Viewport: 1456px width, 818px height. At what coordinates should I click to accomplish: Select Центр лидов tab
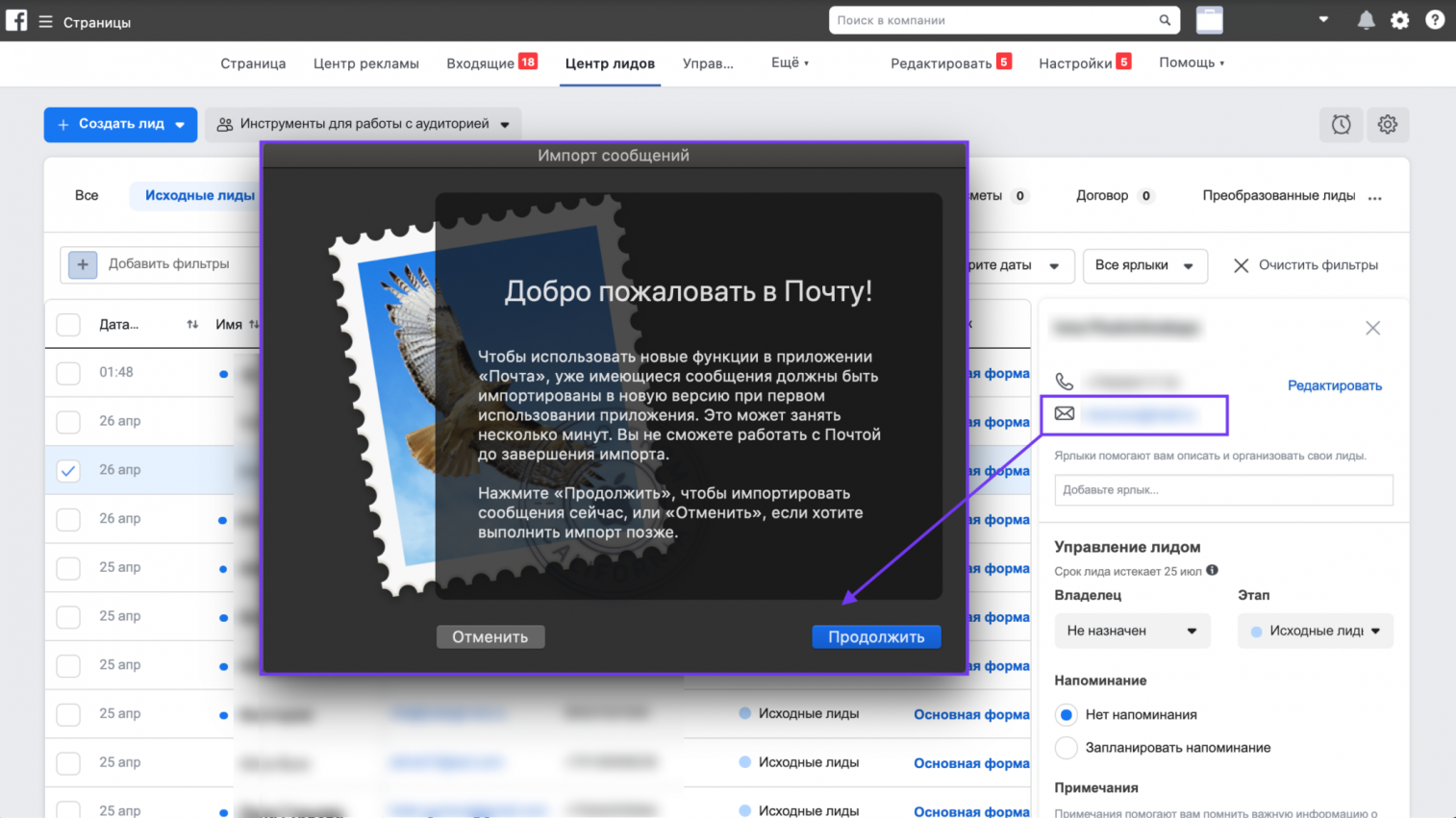point(610,63)
